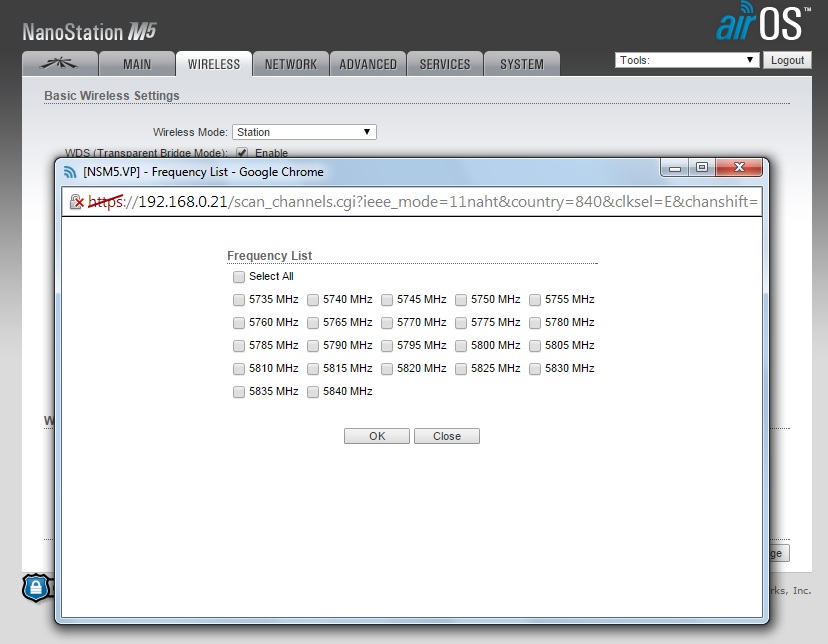Check the 5750 MHz box
Viewport: 828px width, 644px height.
coord(460,300)
